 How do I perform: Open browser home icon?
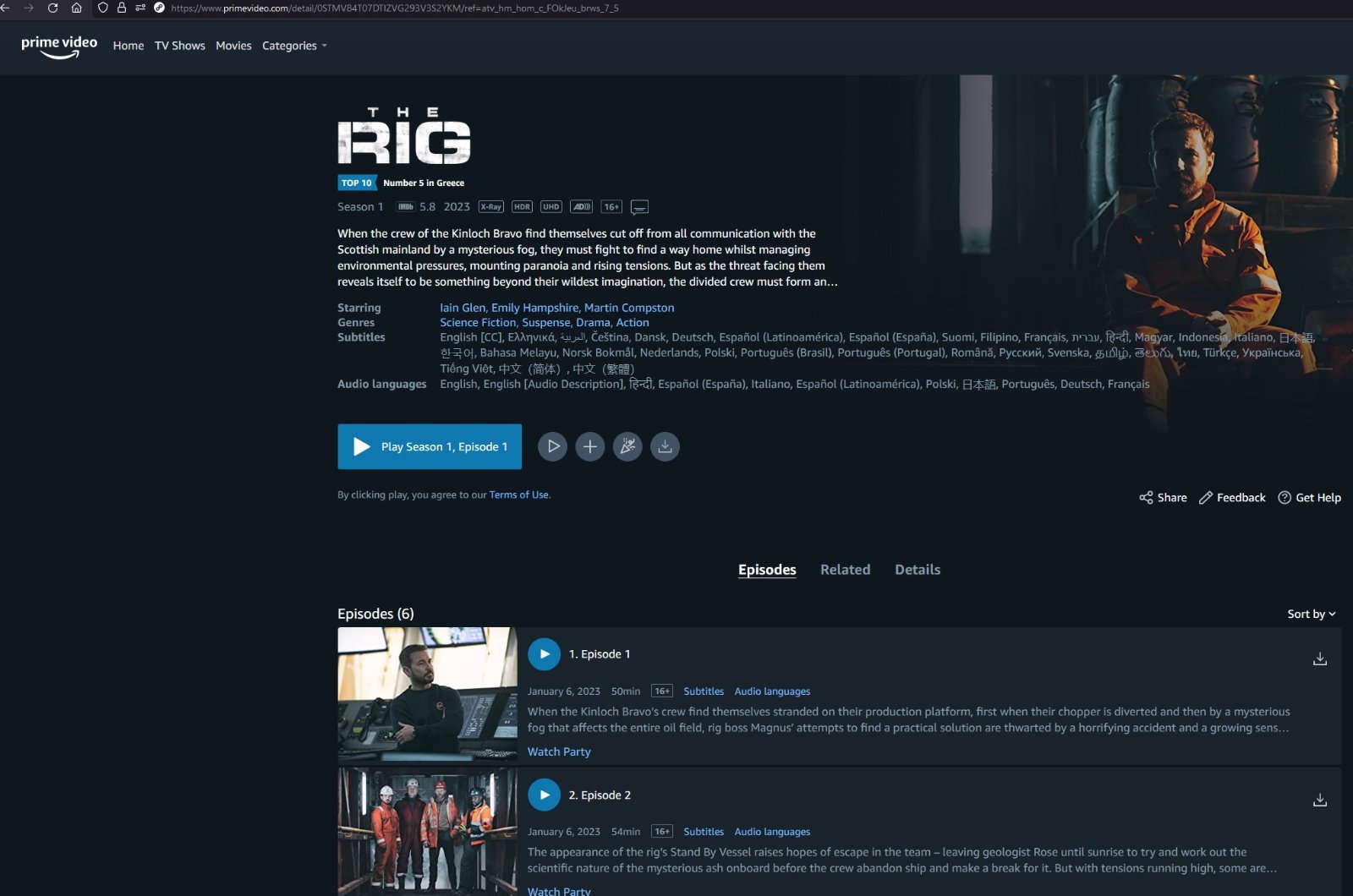[x=76, y=8]
